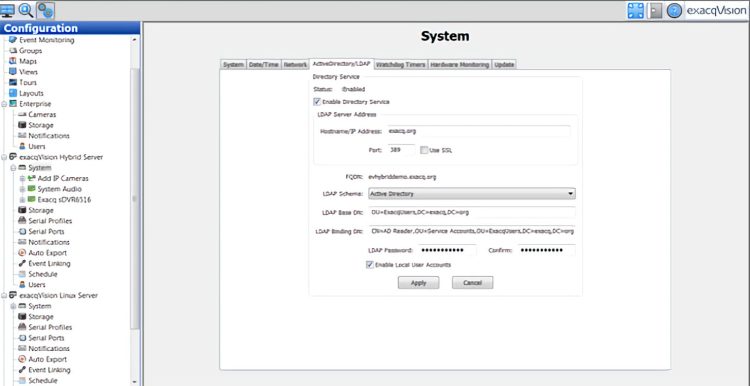
Task: Switch to the Network tab
Action: [x=295, y=65]
